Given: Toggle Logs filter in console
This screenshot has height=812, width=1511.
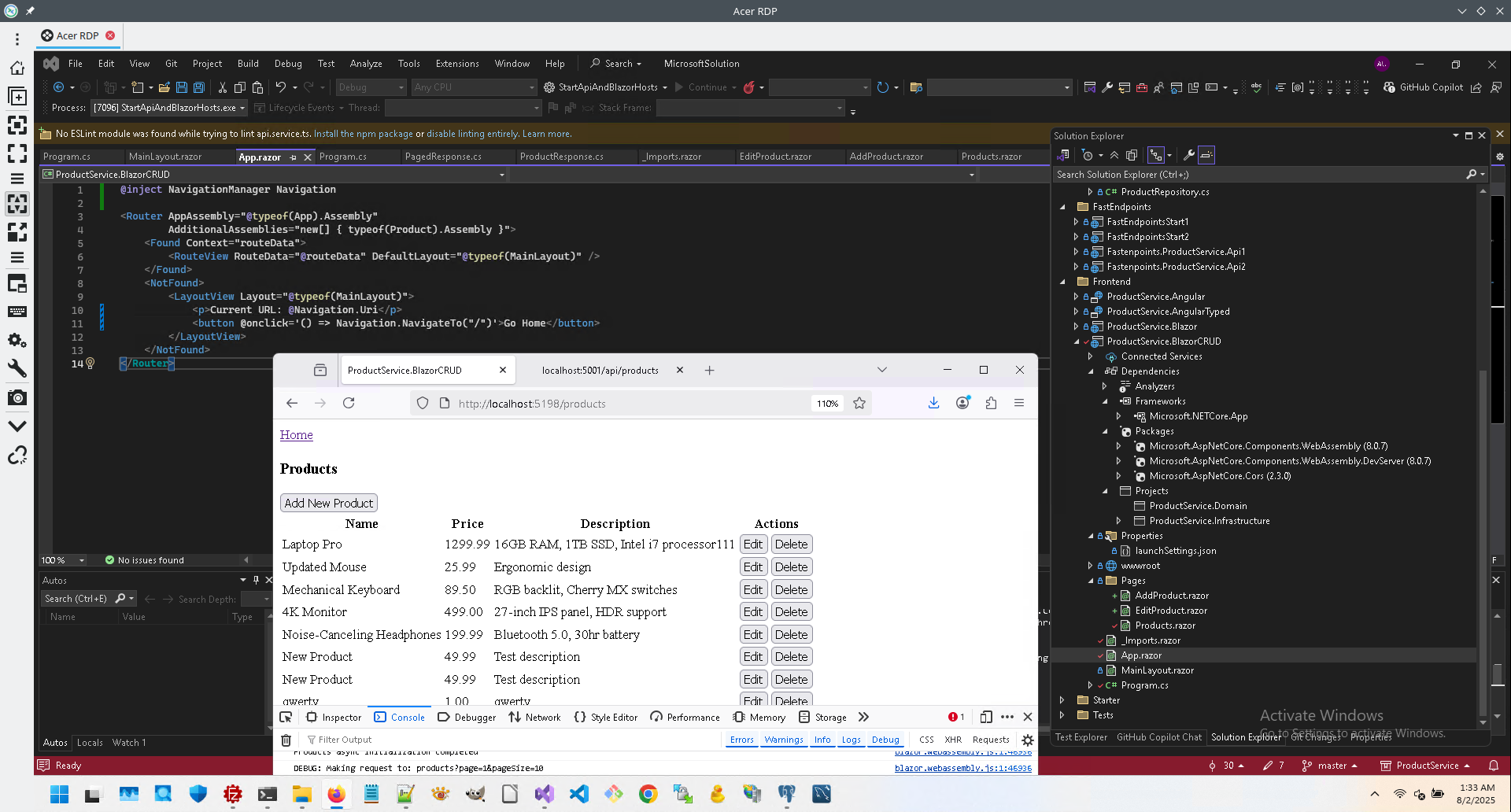Looking at the screenshot, I should 852,740.
